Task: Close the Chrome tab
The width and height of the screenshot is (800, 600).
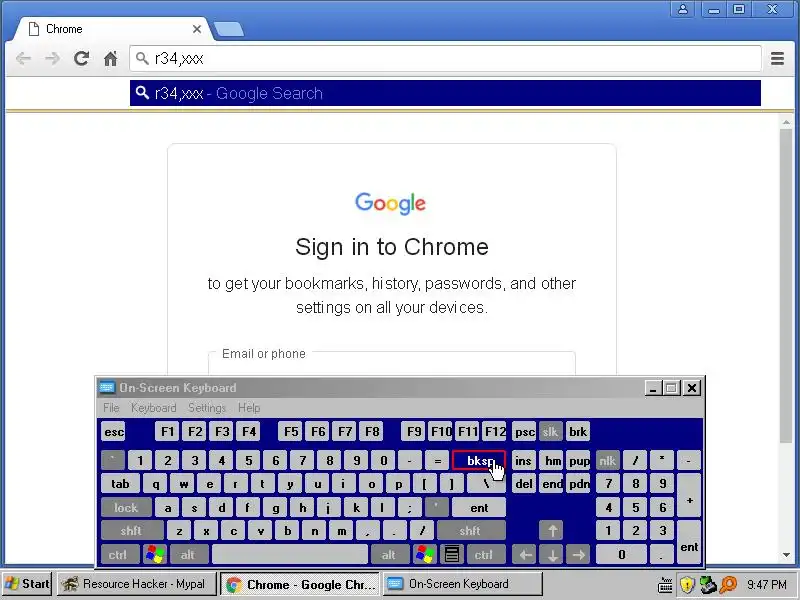Action: coord(197,30)
